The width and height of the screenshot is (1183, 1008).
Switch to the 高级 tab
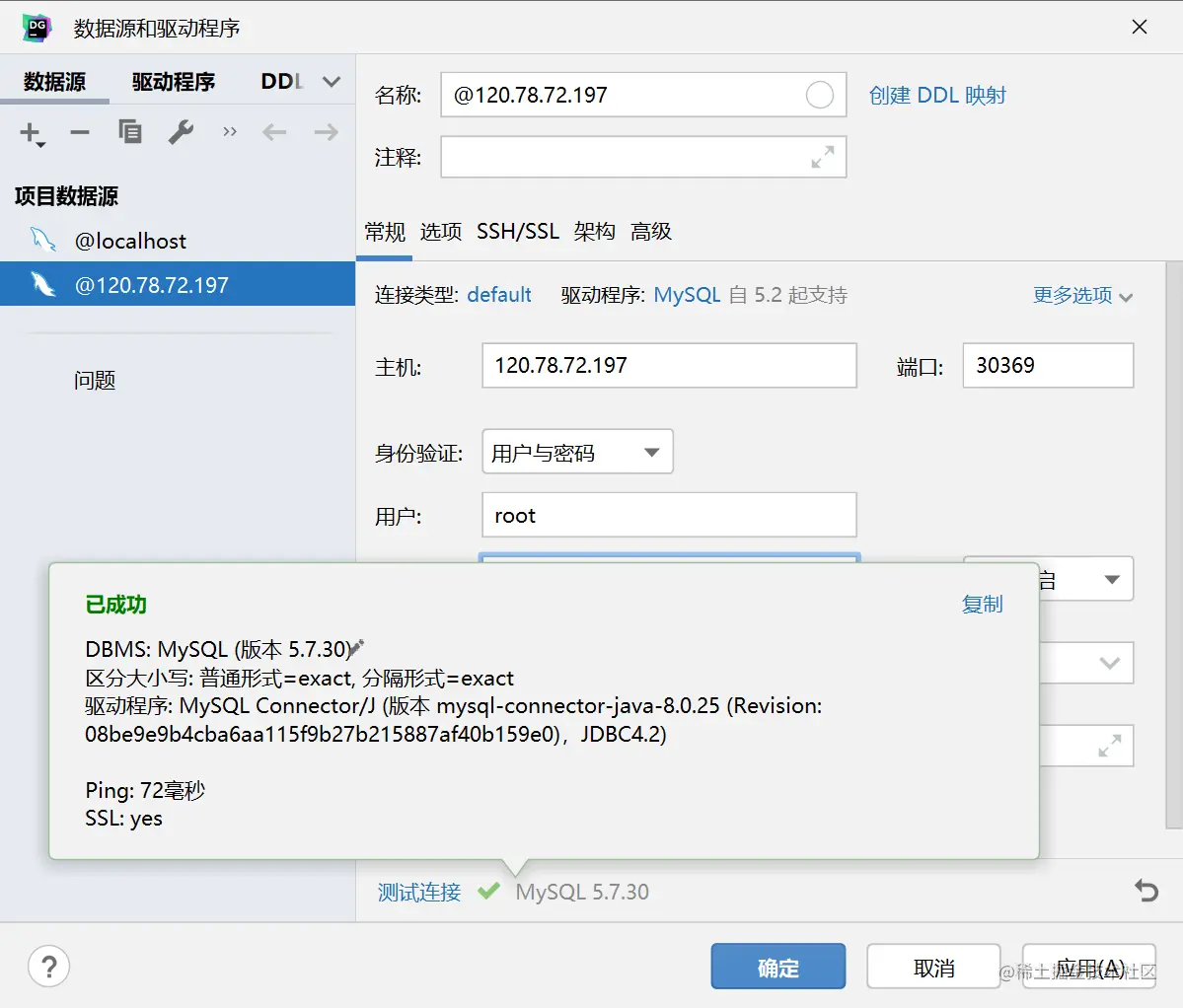pyautogui.click(x=651, y=232)
